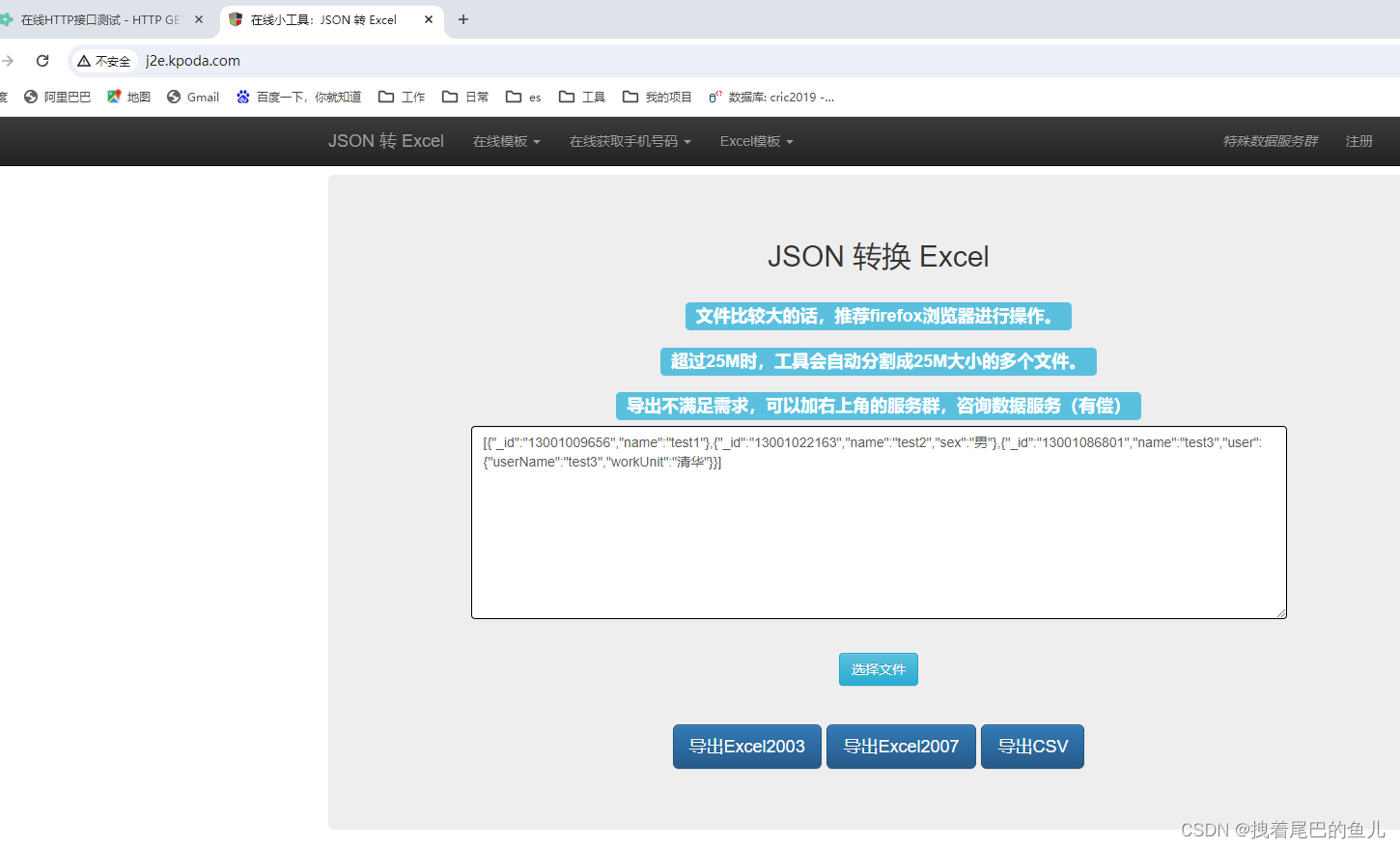Click the address bar URL j2e.kpoda.com

(x=193, y=61)
